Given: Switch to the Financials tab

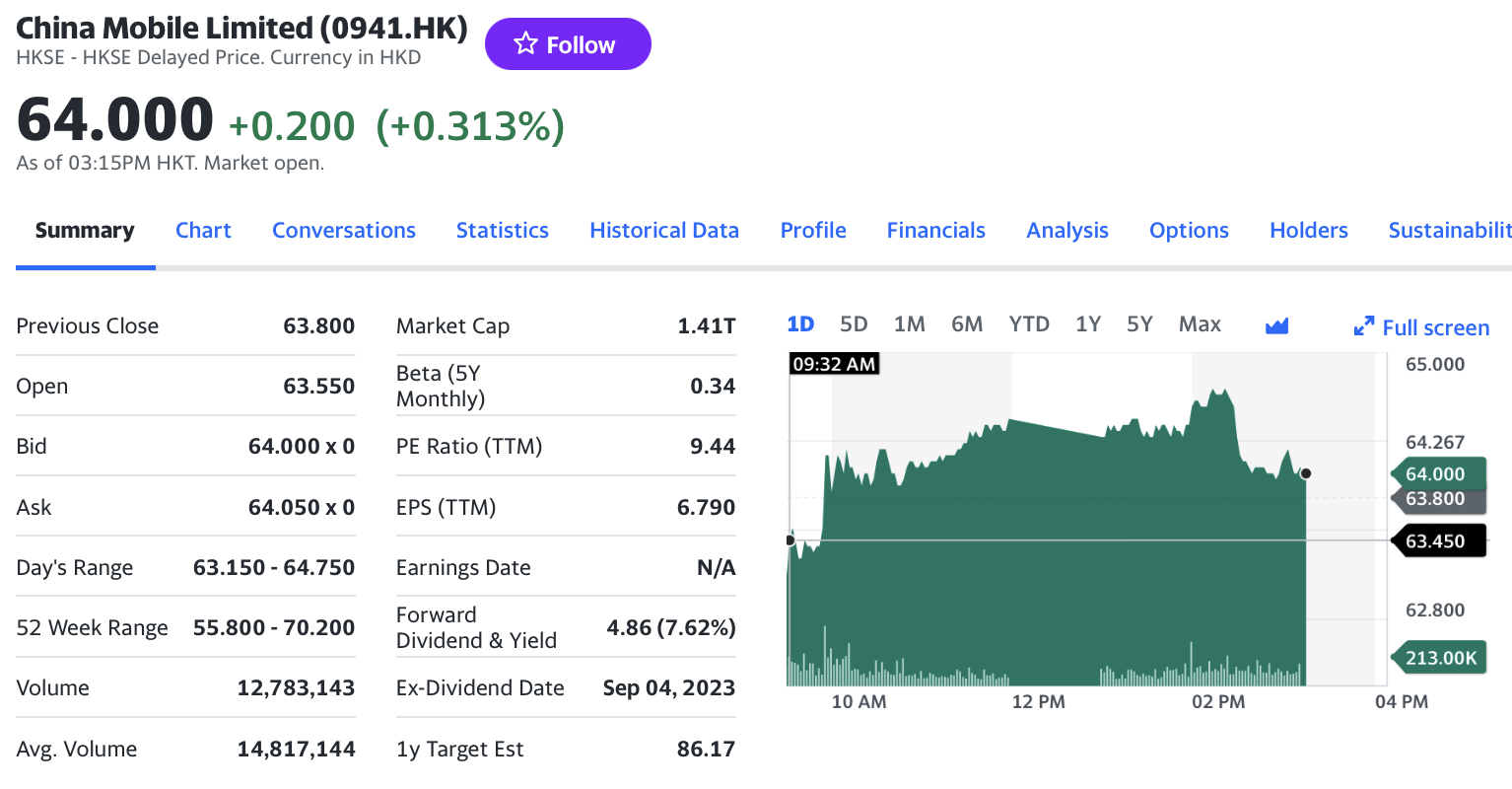Looking at the screenshot, I should coord(935,231).
